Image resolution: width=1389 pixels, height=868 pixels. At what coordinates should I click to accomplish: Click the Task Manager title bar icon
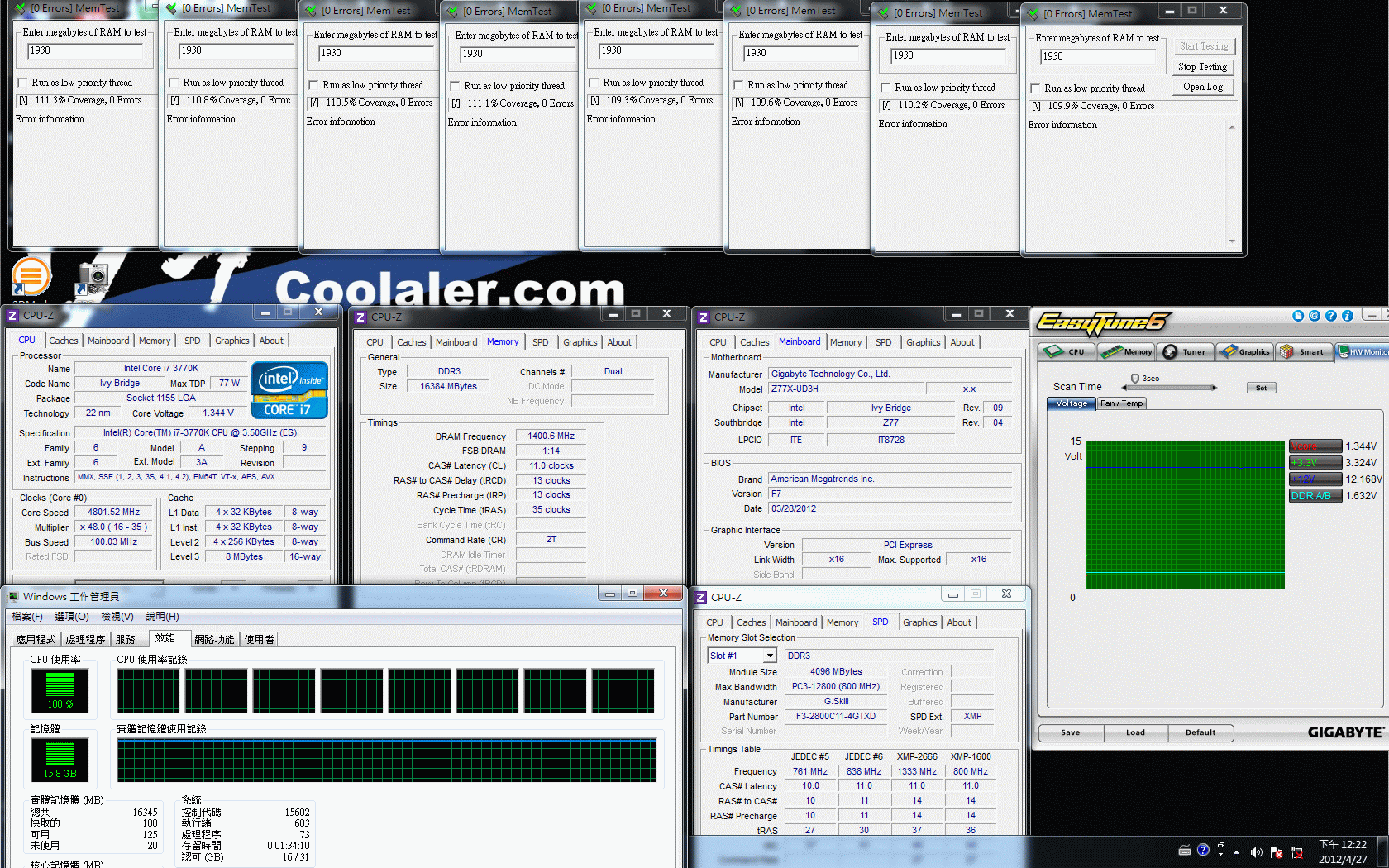[x=13, y=596]
